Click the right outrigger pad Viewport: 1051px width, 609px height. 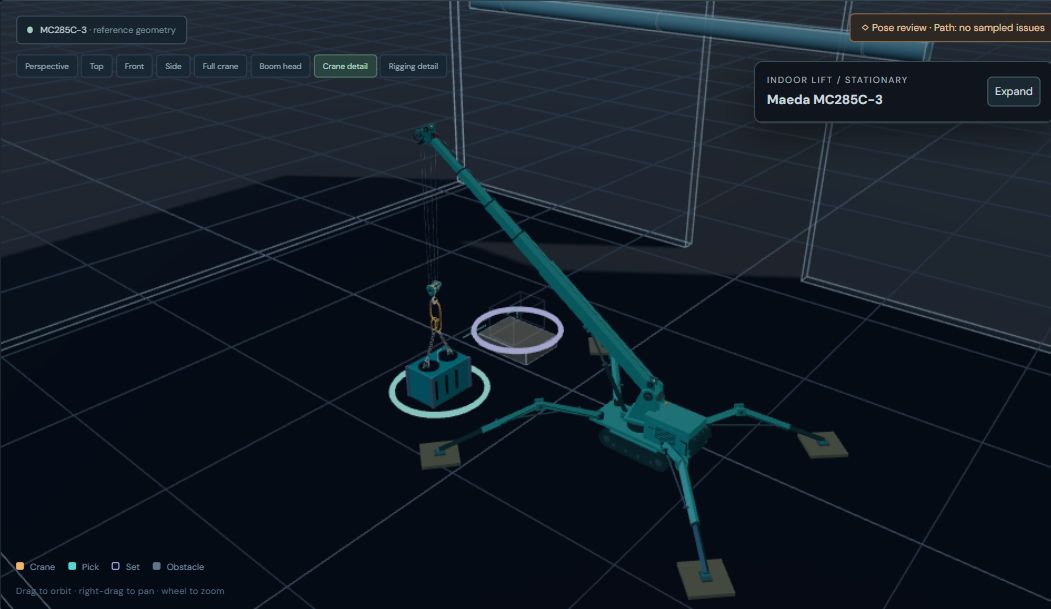click(x=822, y=445)
